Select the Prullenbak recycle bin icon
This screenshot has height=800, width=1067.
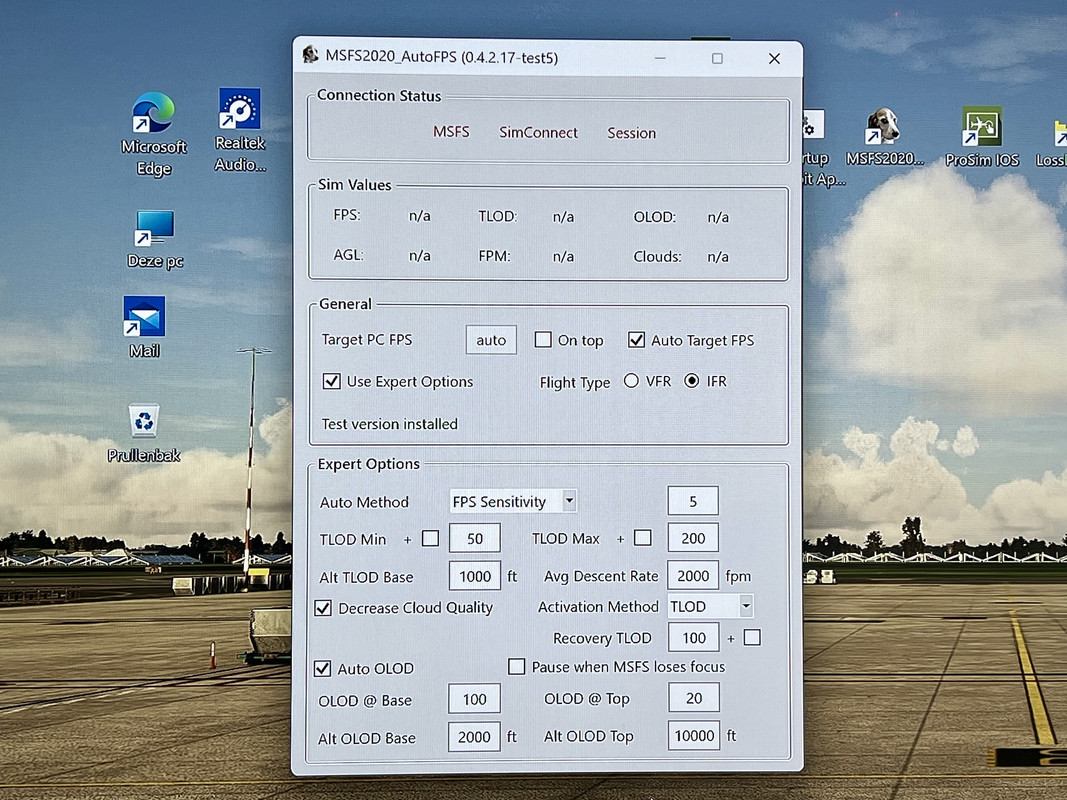point(144,433)
